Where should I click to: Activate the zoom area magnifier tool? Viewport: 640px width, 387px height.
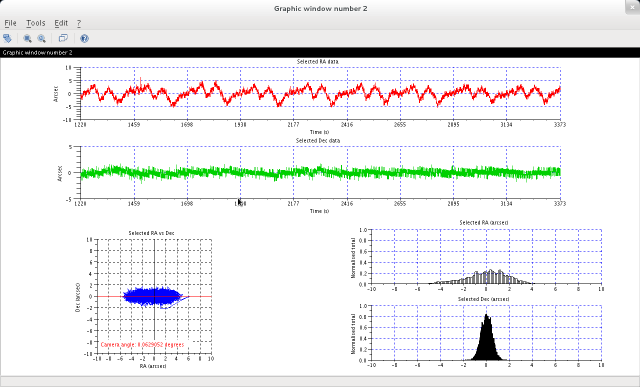[x=27, y=38]
